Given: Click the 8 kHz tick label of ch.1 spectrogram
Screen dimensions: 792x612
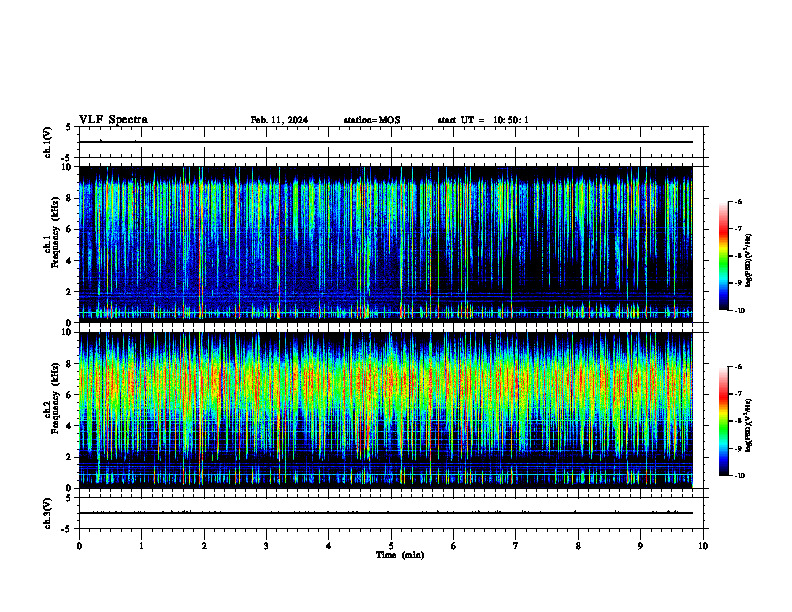Looking at the screenshot, I should 70,198.
